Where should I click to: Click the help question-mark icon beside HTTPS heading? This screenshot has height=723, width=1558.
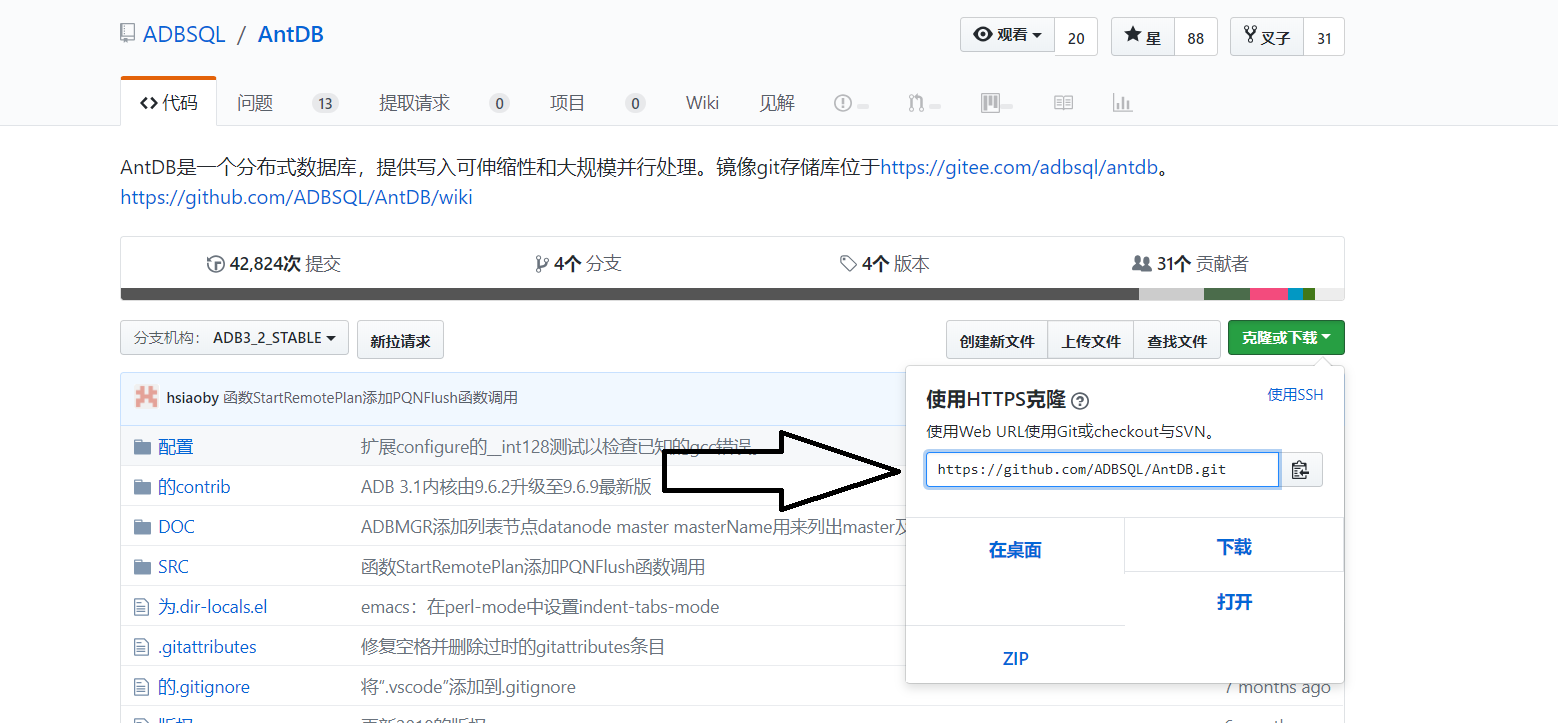[x=1079, y=401]
